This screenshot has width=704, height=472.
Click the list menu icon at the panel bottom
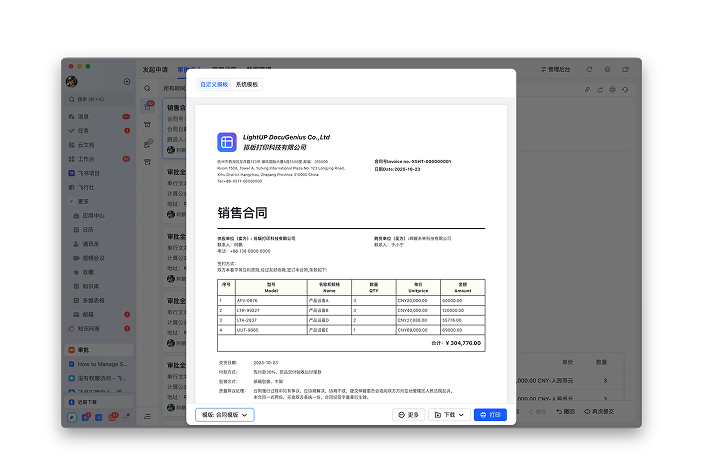pyautogui.click(x=147, y=417)
